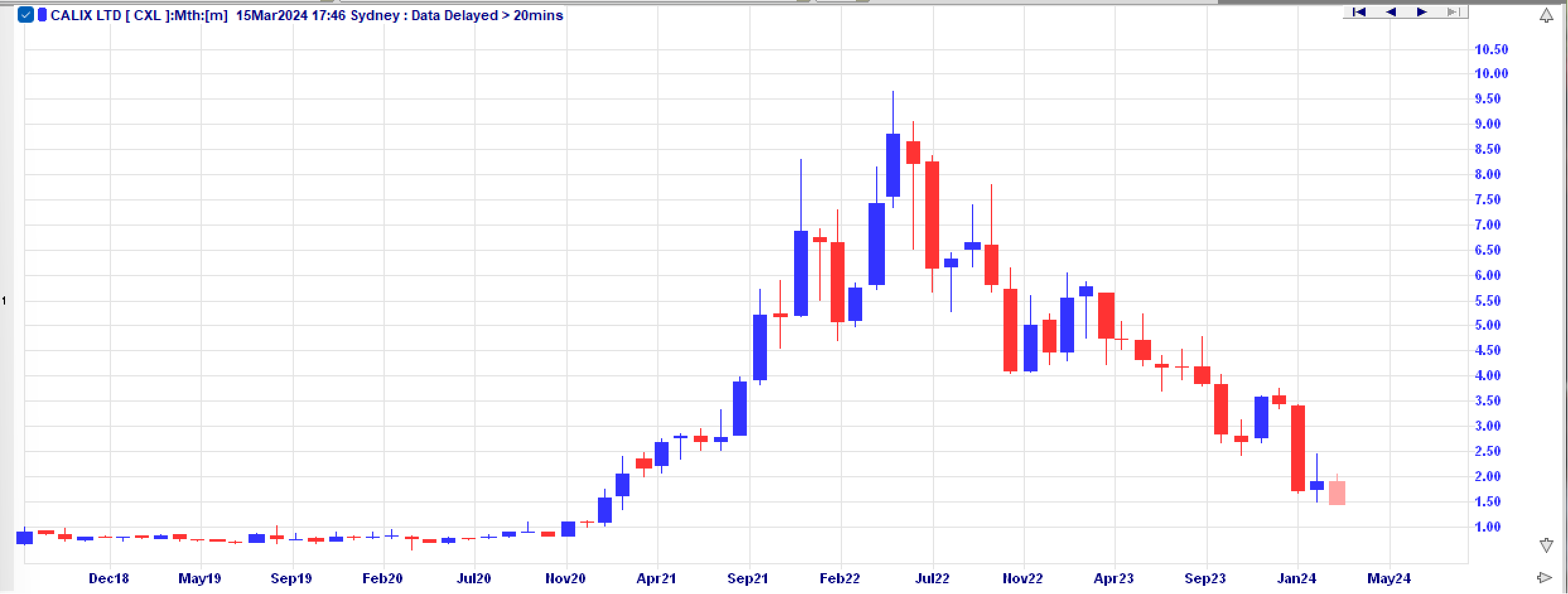1568x594 pixels.
Task: Click the 9.00 price axis label
Action: click(1487, 124)
